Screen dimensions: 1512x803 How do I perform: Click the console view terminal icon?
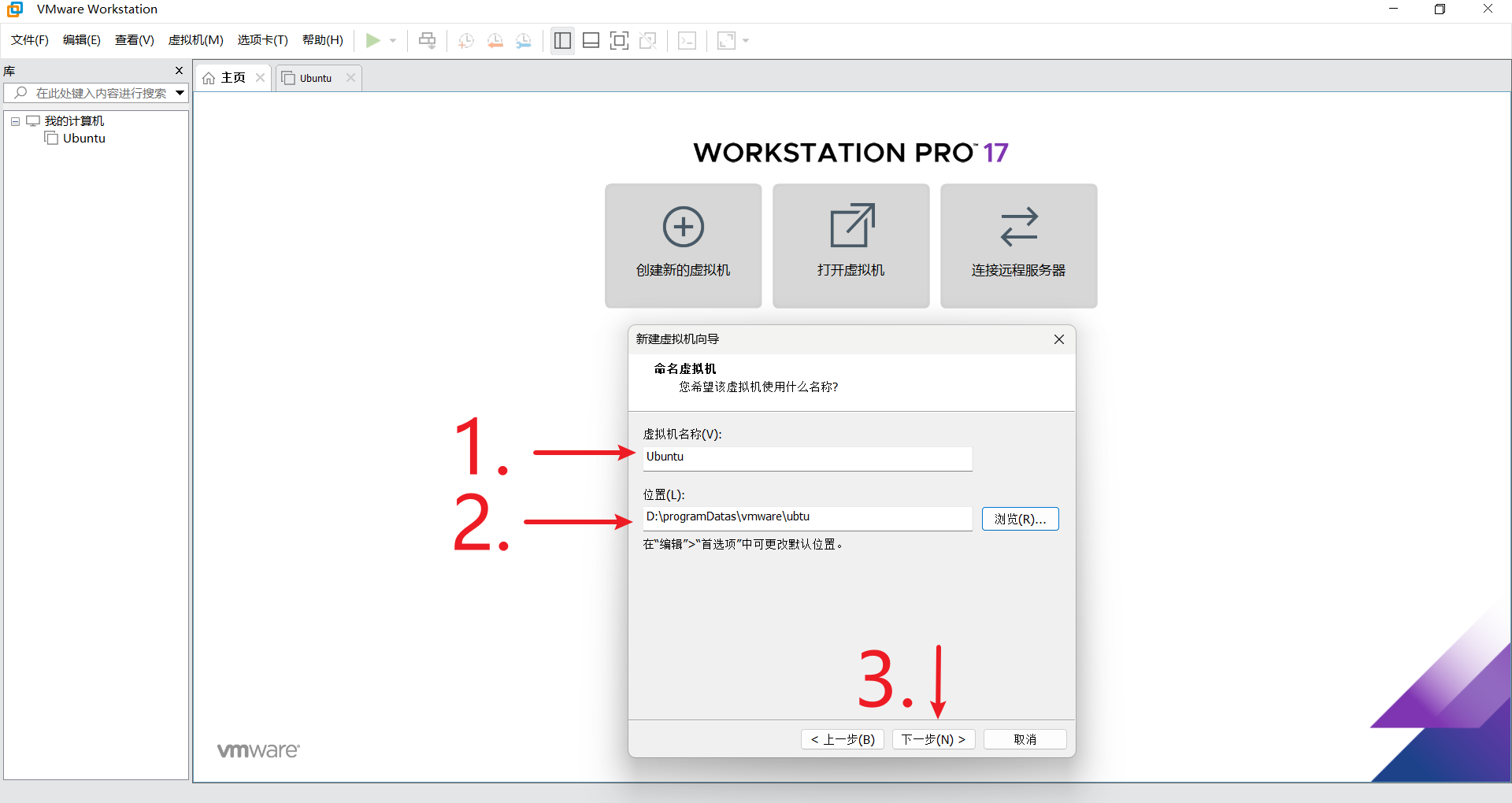click(687, 40)
